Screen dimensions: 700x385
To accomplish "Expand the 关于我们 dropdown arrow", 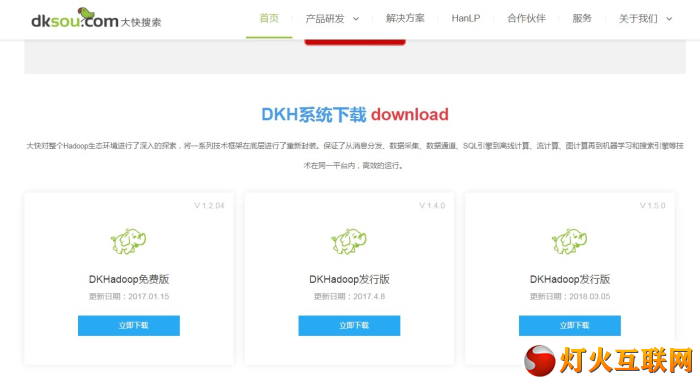I will (669, 19).
